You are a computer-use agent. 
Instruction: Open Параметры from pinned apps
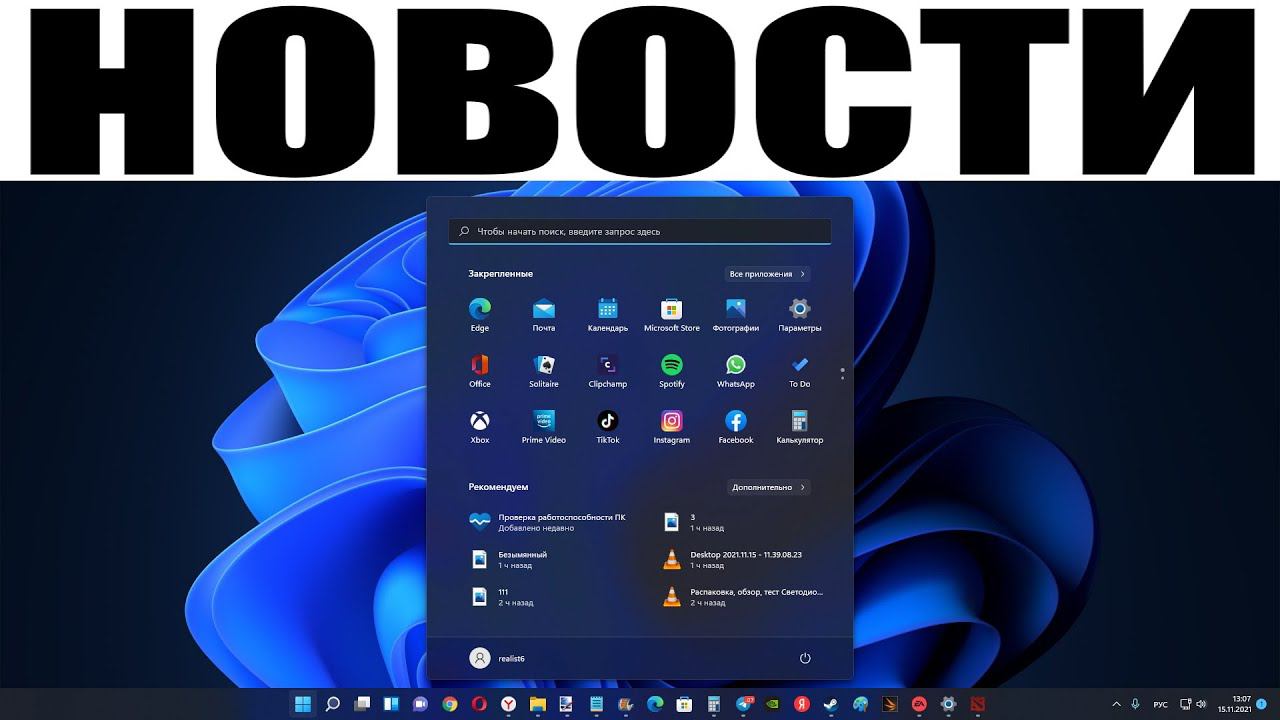(x=800, y=314)
